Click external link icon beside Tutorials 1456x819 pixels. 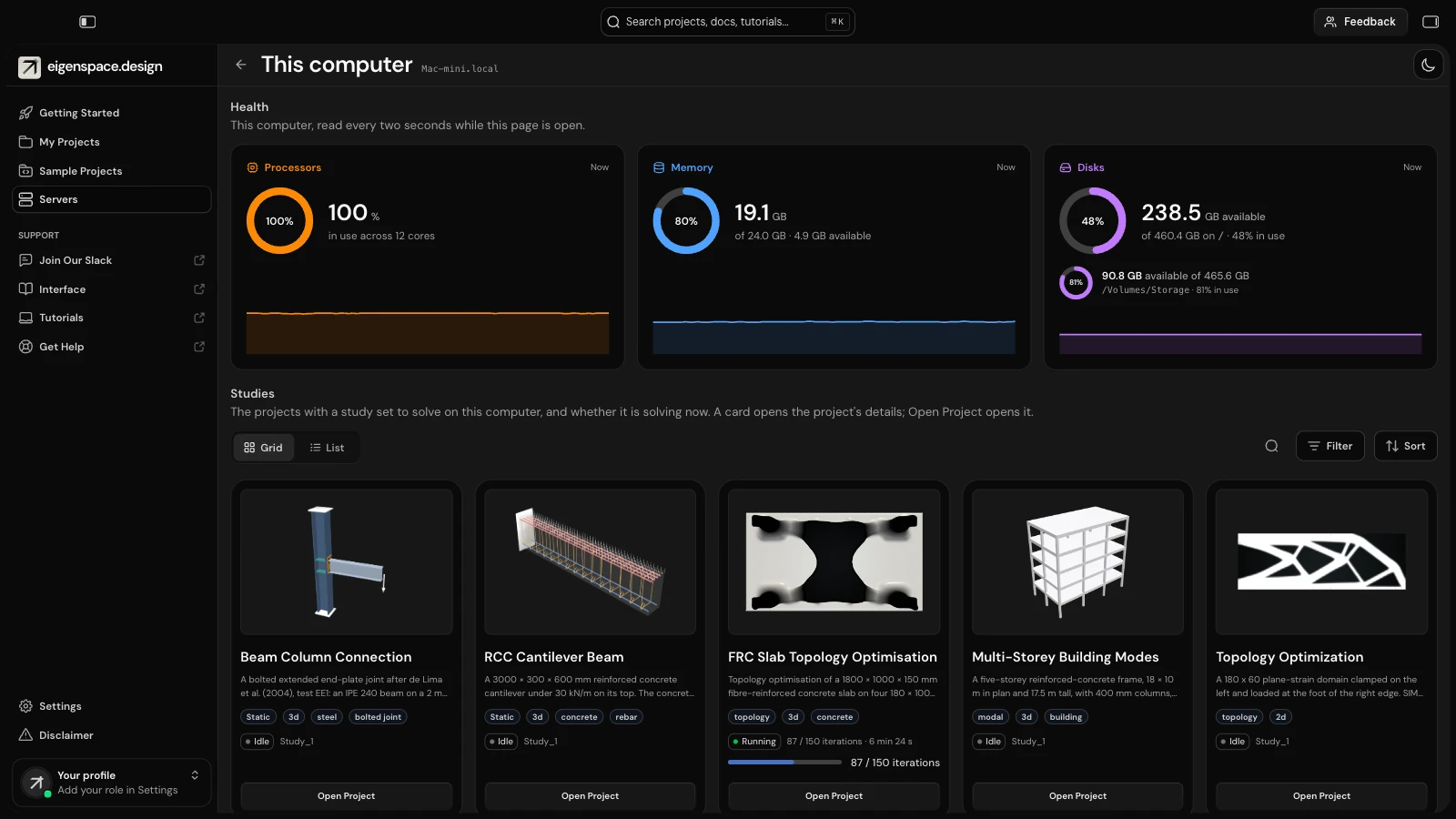[199, 318]
